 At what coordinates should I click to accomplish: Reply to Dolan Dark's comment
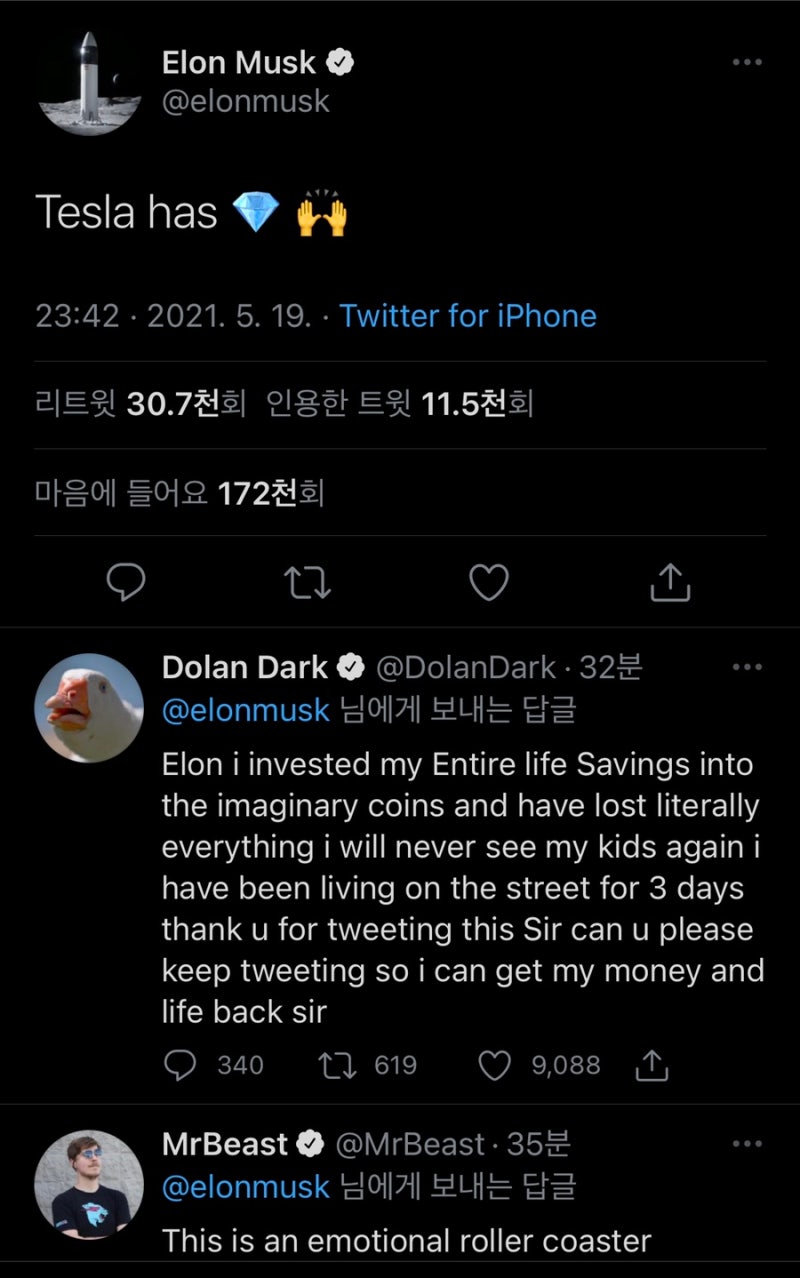tap(180, 1066)
